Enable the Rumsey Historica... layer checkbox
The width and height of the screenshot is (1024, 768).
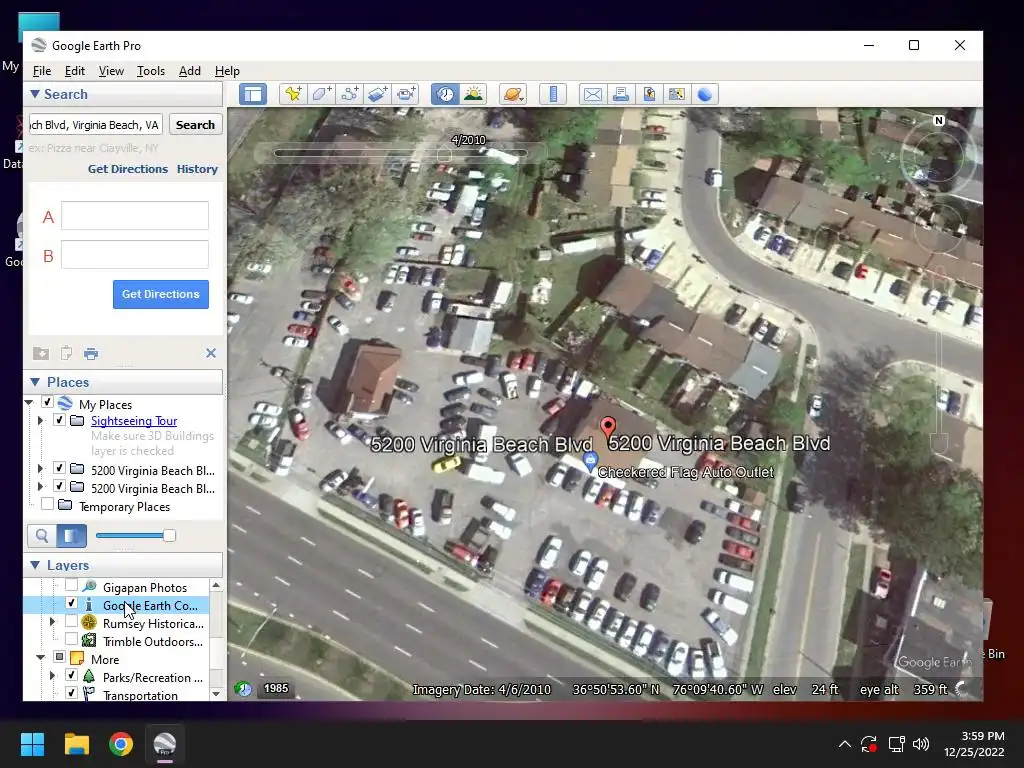tap(71, 621)
